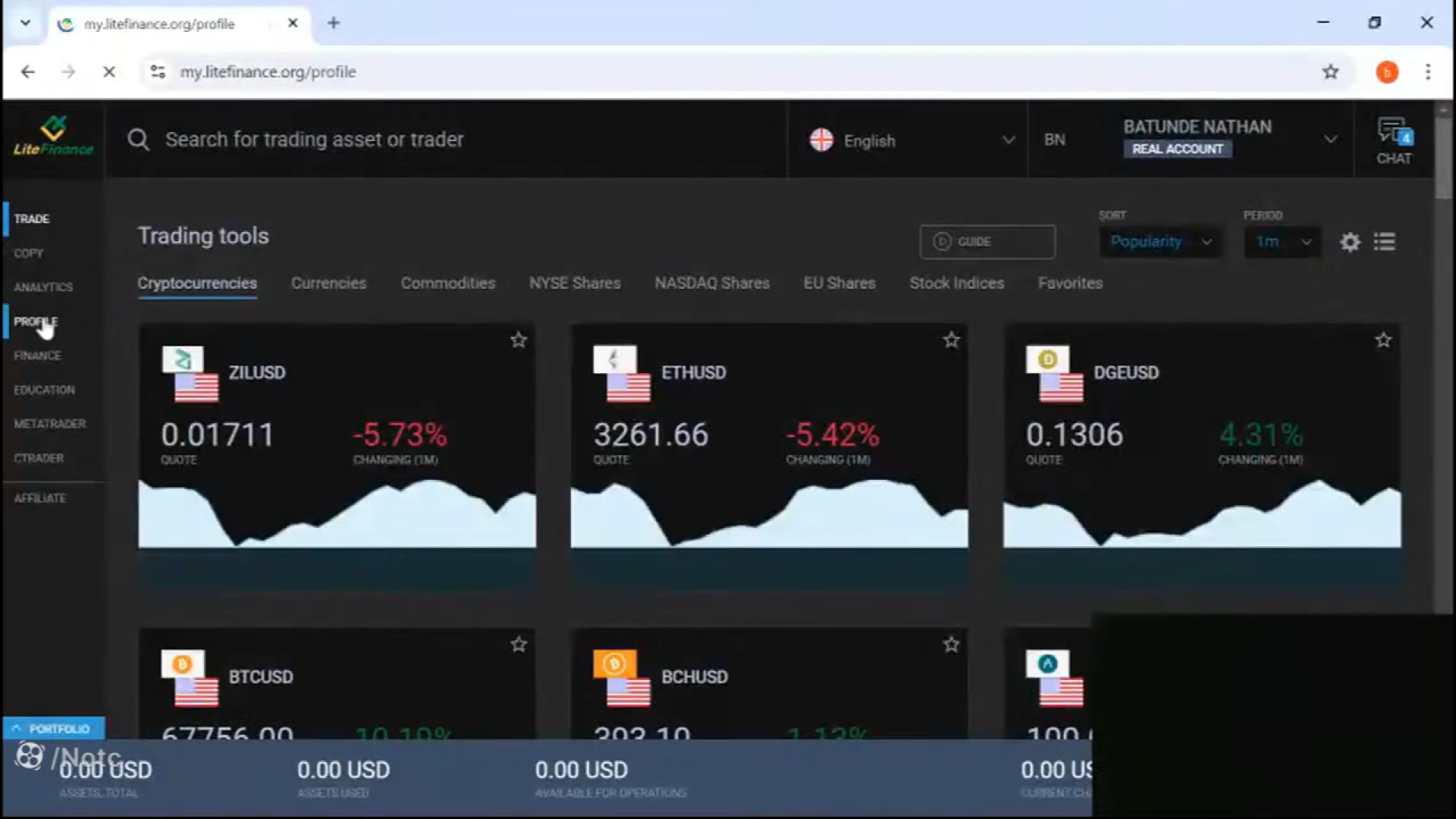Click the search magnifier icon
The image size is (1456, 819).
(x=138, y=140)
